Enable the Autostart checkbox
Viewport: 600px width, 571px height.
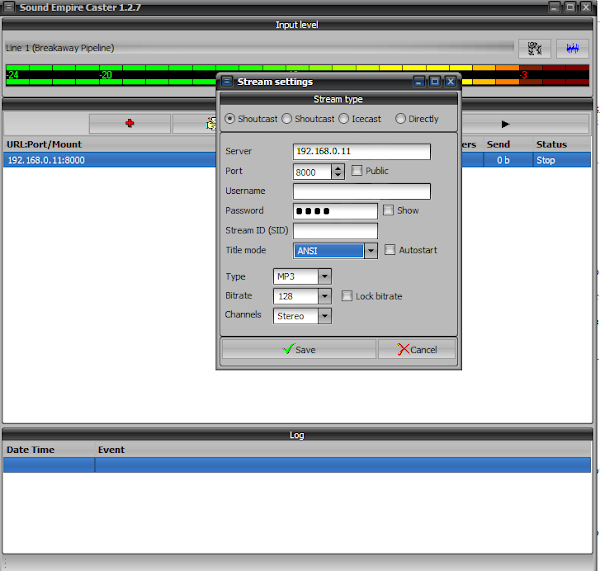pyautogui.click(x=390, y=250)
